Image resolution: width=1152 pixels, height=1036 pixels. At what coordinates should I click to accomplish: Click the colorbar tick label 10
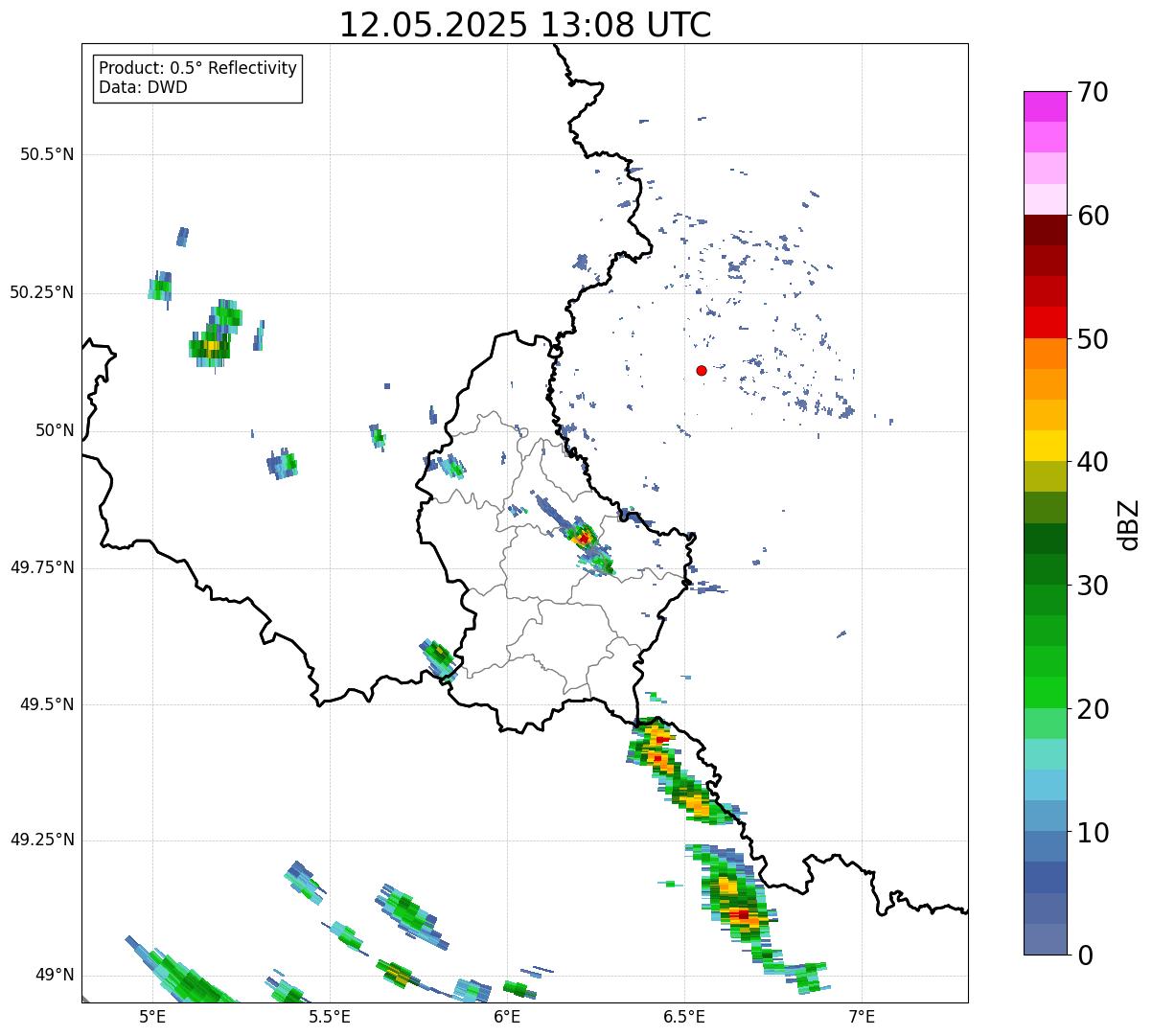(1093, 833)
